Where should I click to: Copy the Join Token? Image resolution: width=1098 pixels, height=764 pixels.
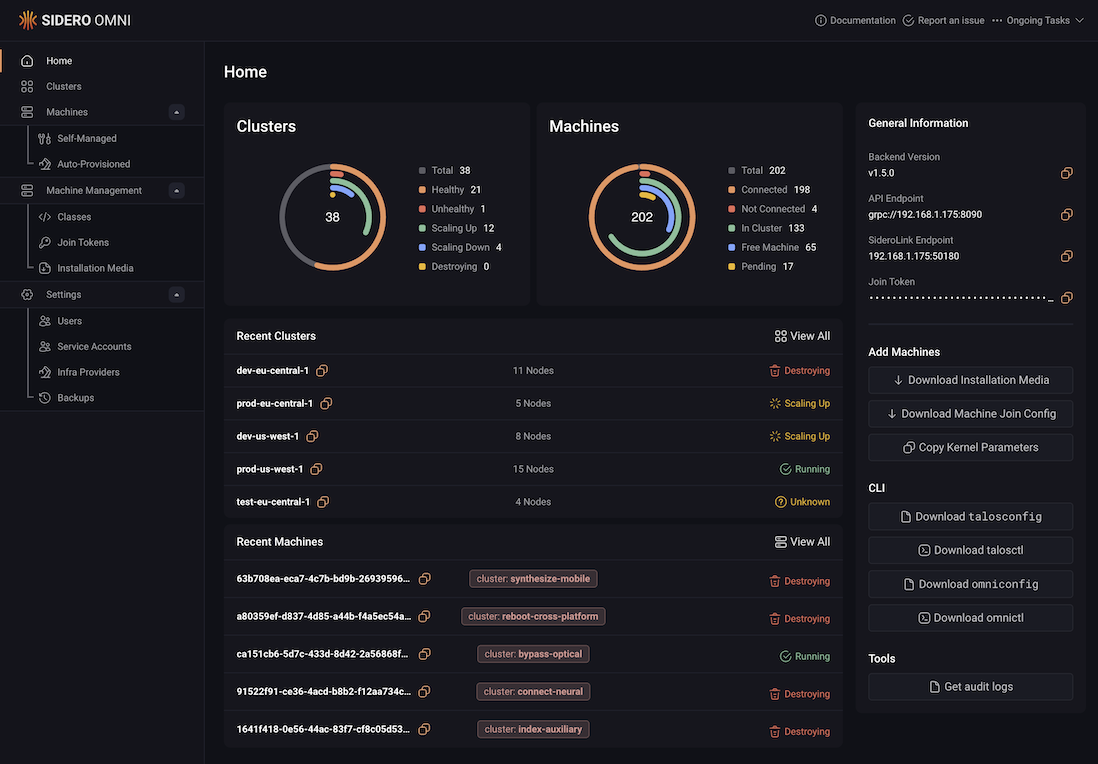(x=1066, y=298)
